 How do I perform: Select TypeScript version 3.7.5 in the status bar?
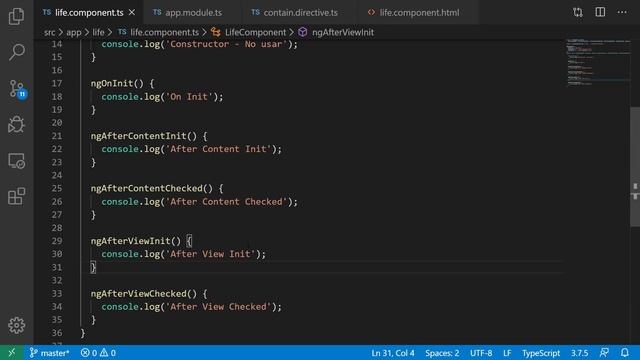point(579,353)
